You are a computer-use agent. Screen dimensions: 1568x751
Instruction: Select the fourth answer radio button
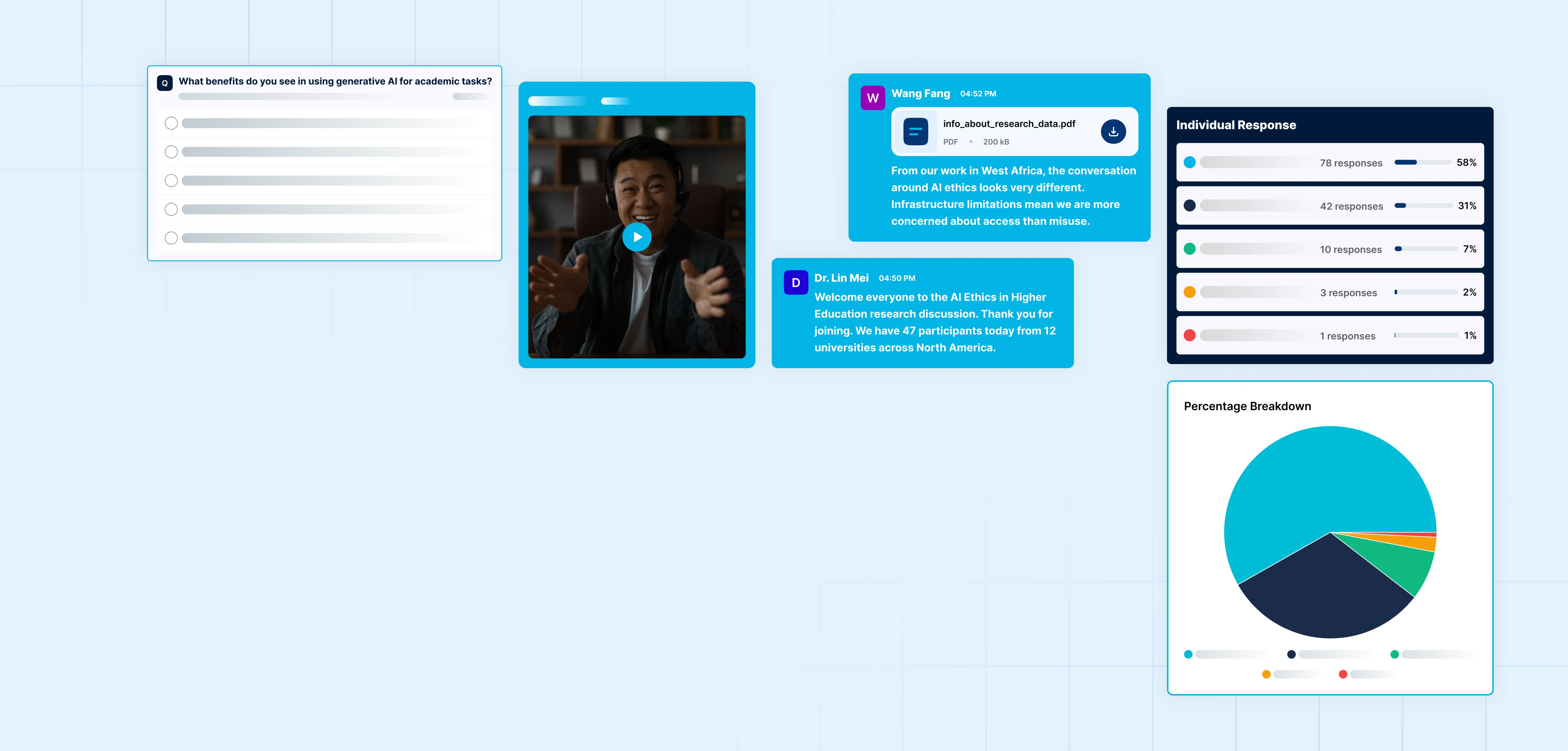click(x=171, y=209)
